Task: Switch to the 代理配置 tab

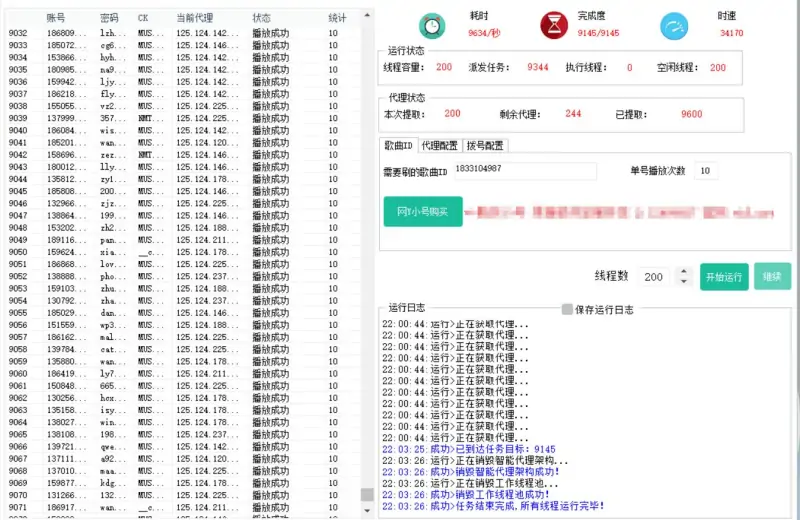Action: pyautogui.click(x=439, y=146)
